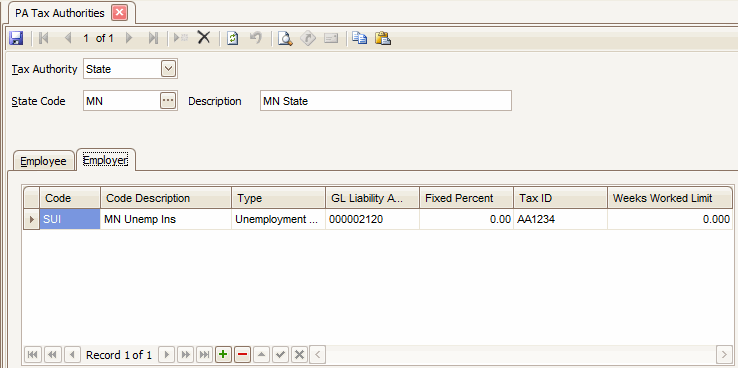Click the Paste clipboard icon
Screen dimensions: 738x368
click(x=383, y=38)
